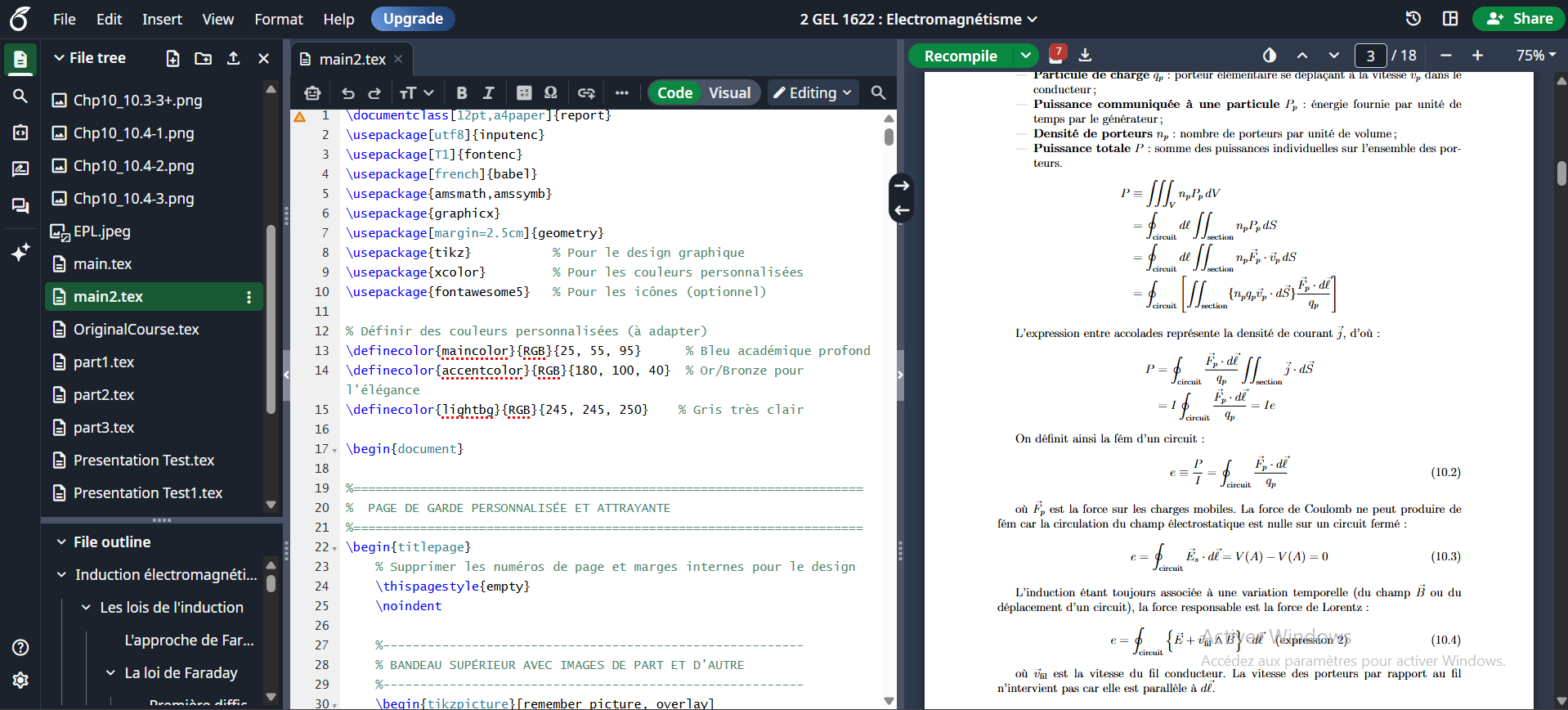This screenshot has height=710, width=1568.
Task: Open project history icon
Action: [1413, 18]
